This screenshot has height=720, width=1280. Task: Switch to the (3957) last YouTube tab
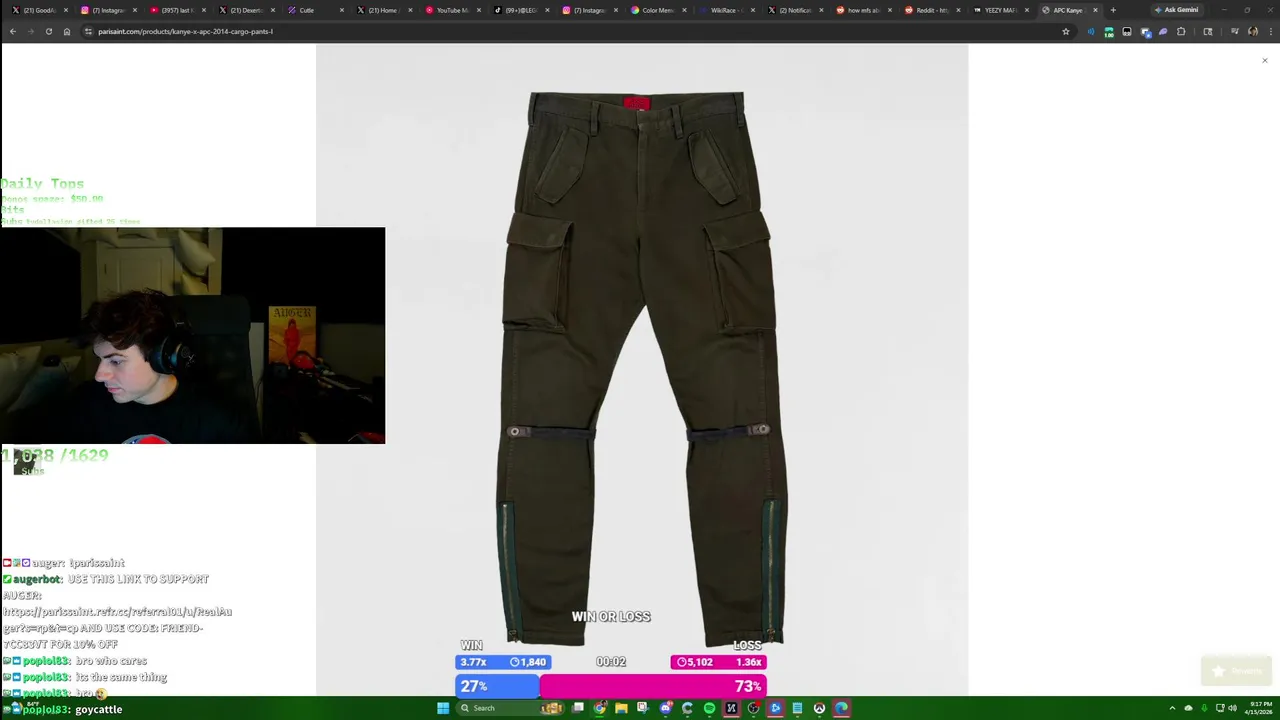pos(178,10)
